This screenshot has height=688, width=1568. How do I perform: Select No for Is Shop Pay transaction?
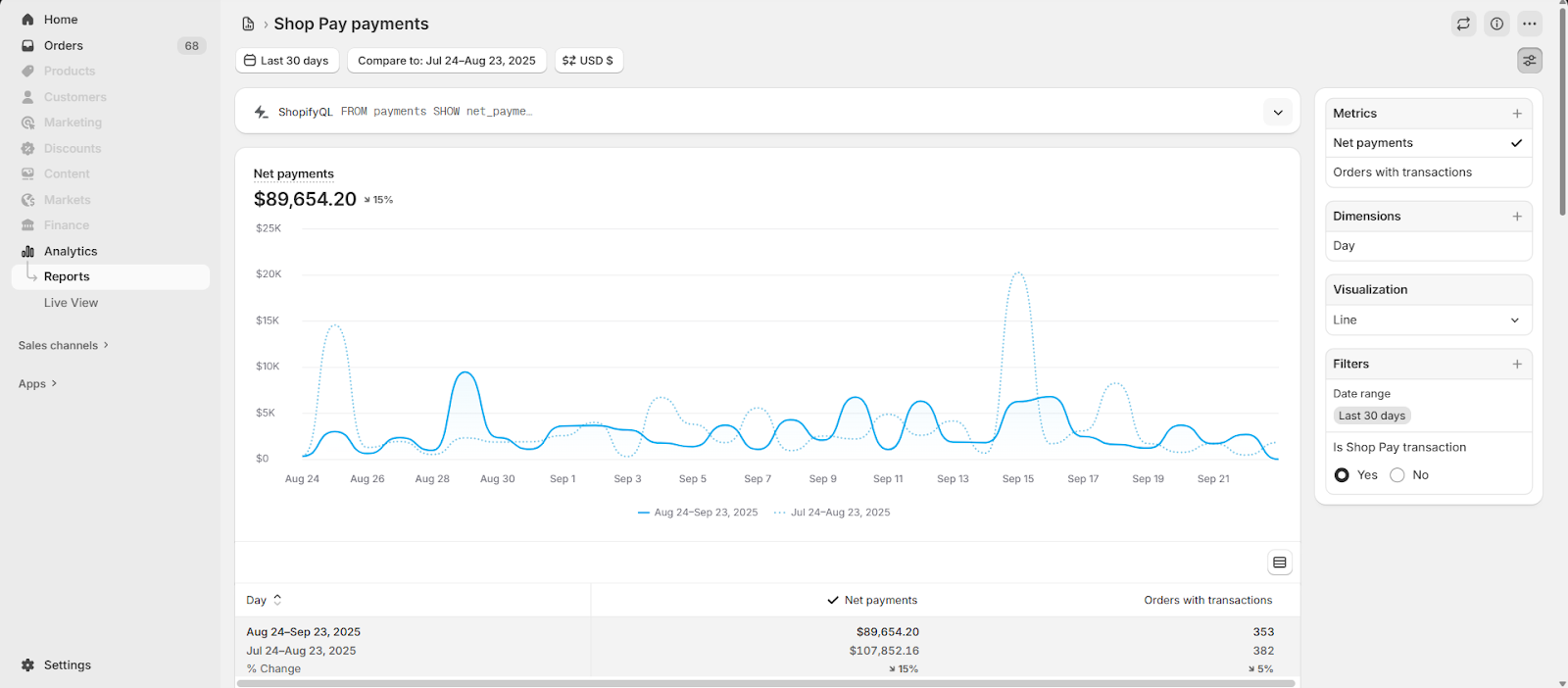[1397, 475]
